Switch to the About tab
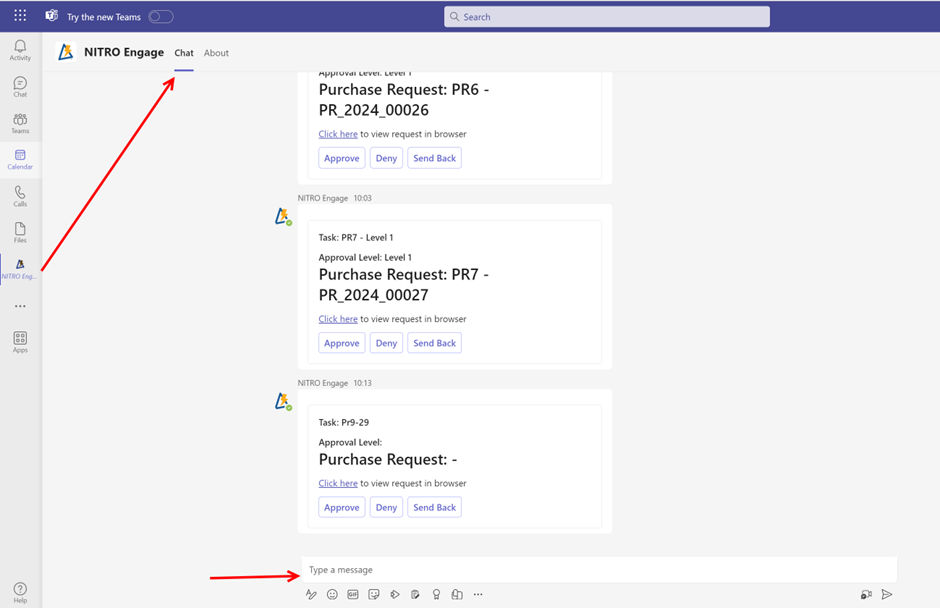940x608 pixels. click(216, 53)
